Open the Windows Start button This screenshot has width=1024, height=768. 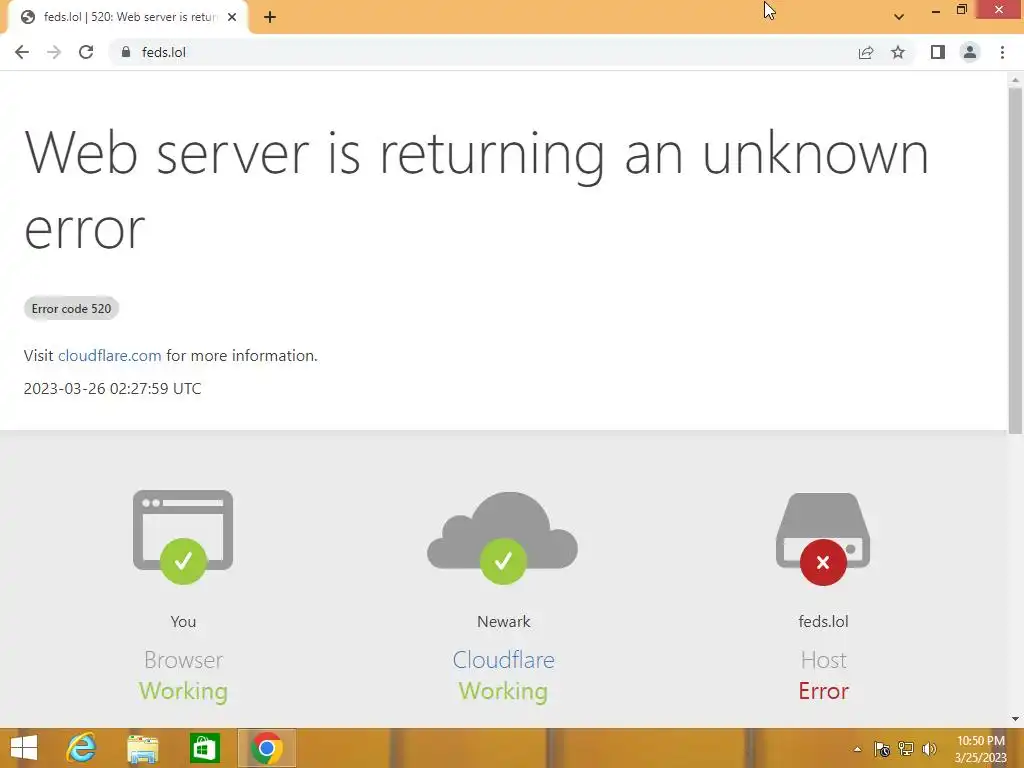coord(24,748)
